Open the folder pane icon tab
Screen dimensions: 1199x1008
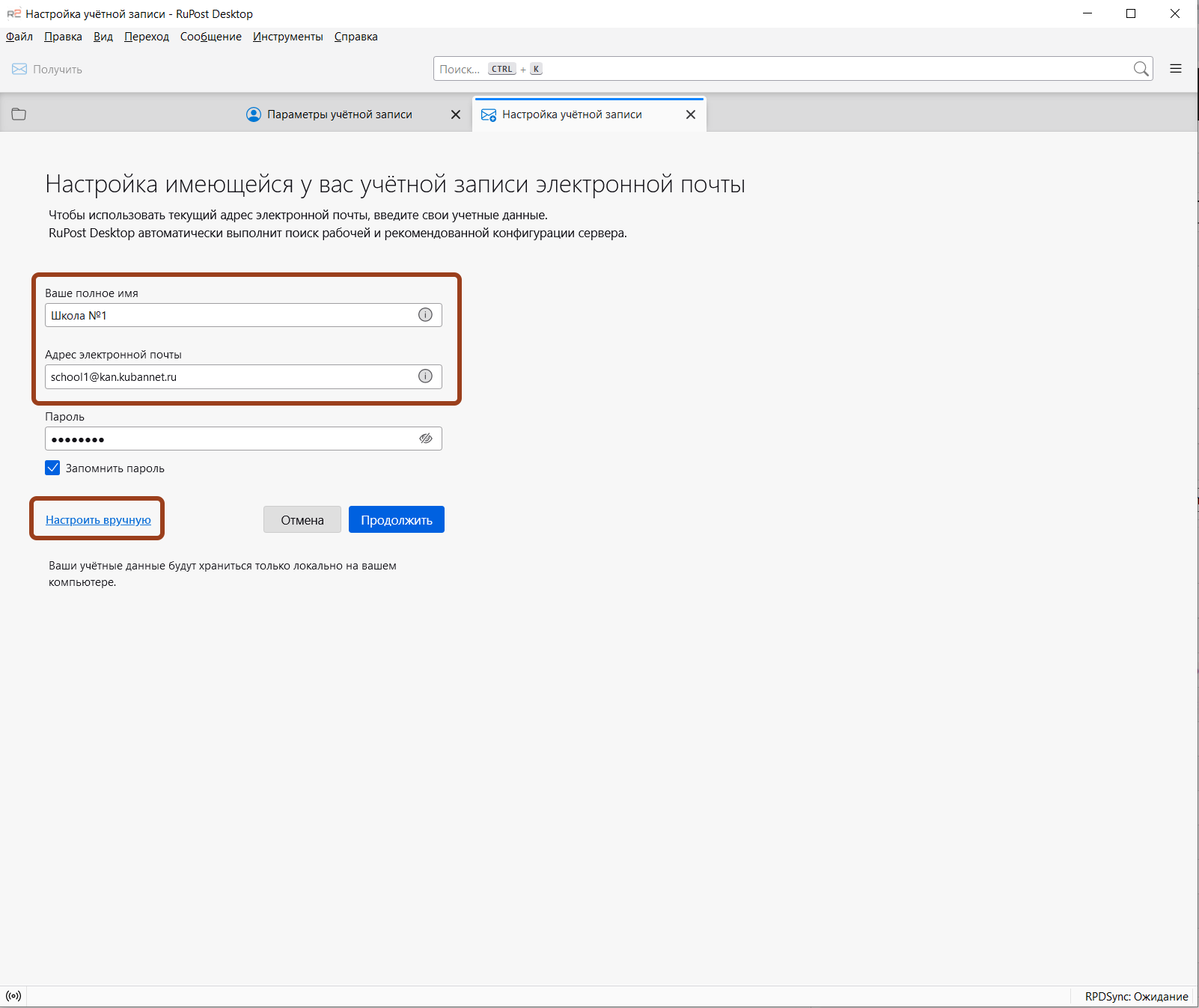(x=19, y=114)
